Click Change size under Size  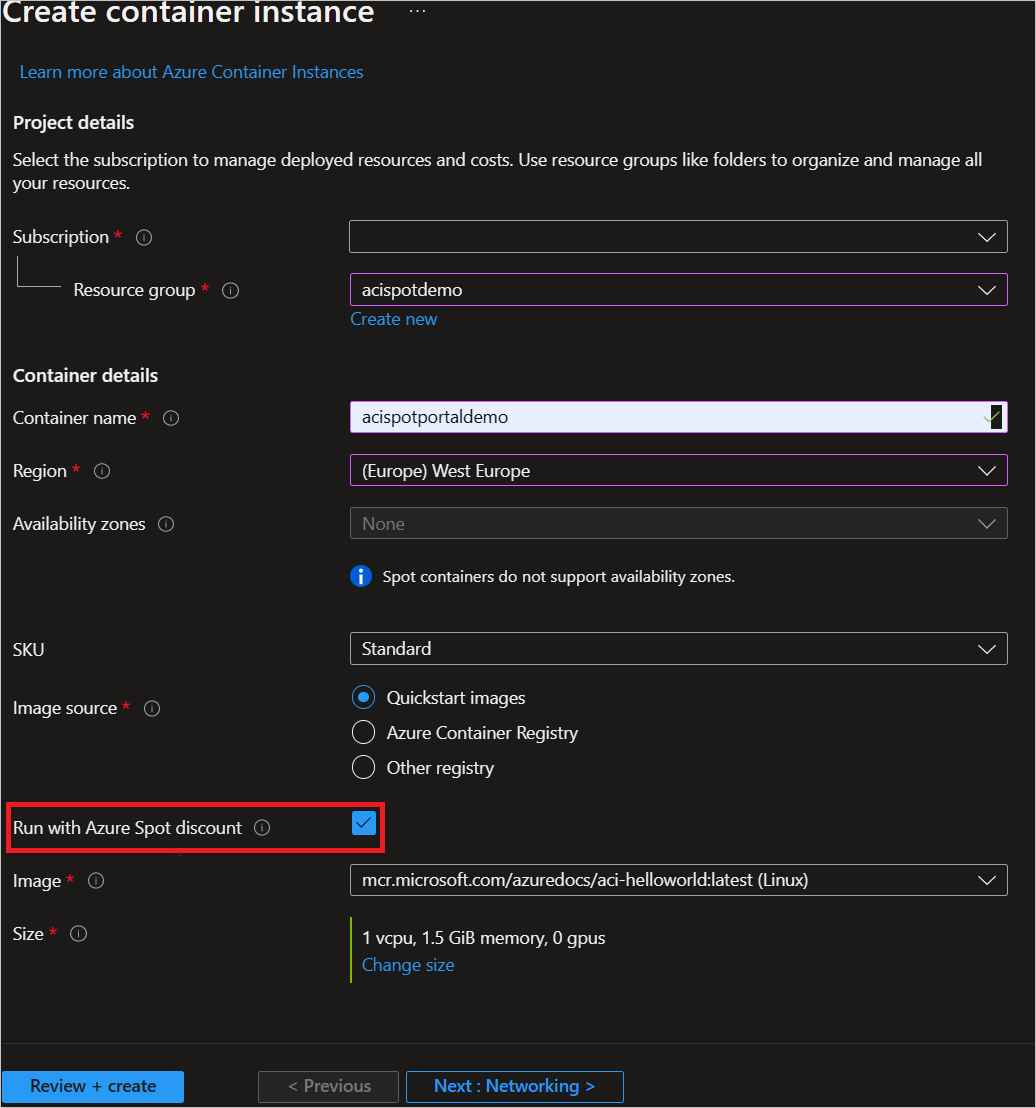click(407, 964)
